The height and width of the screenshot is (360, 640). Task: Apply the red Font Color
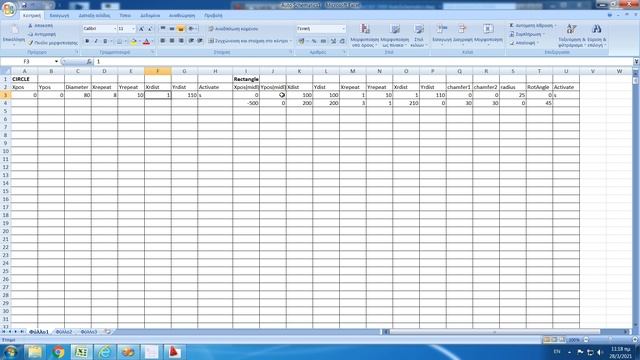[146, 41]
